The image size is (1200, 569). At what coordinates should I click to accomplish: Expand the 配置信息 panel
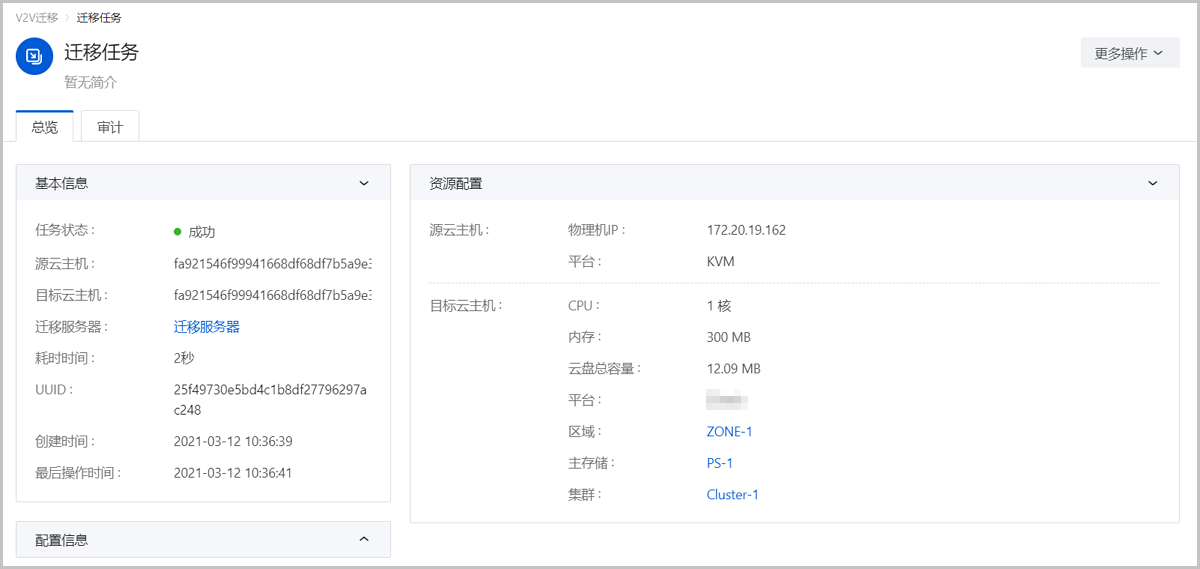coord(364,540)
